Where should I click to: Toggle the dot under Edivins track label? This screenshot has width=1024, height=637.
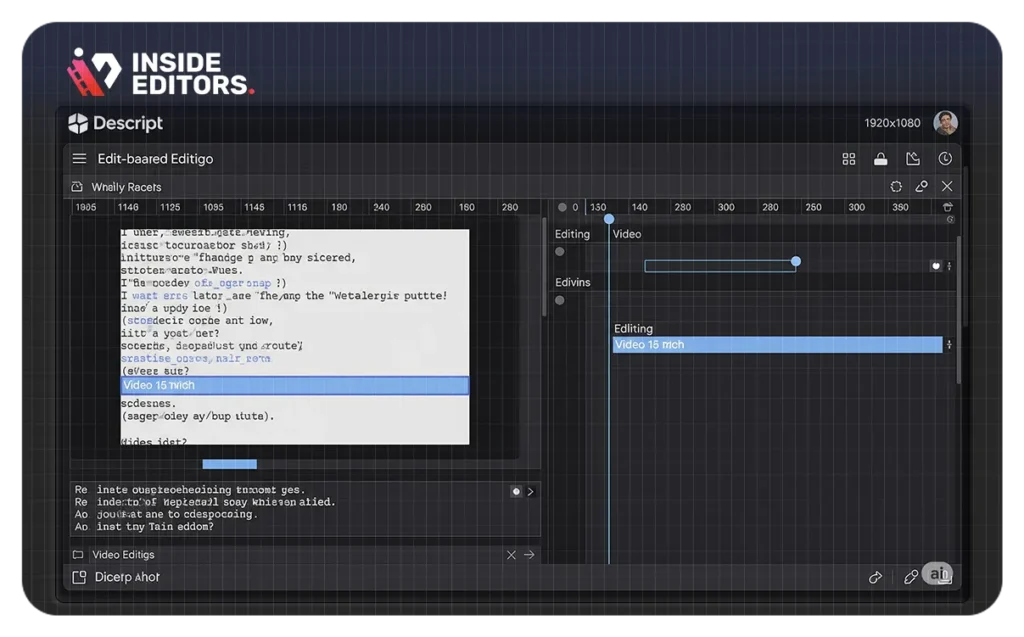click(560, 301)
